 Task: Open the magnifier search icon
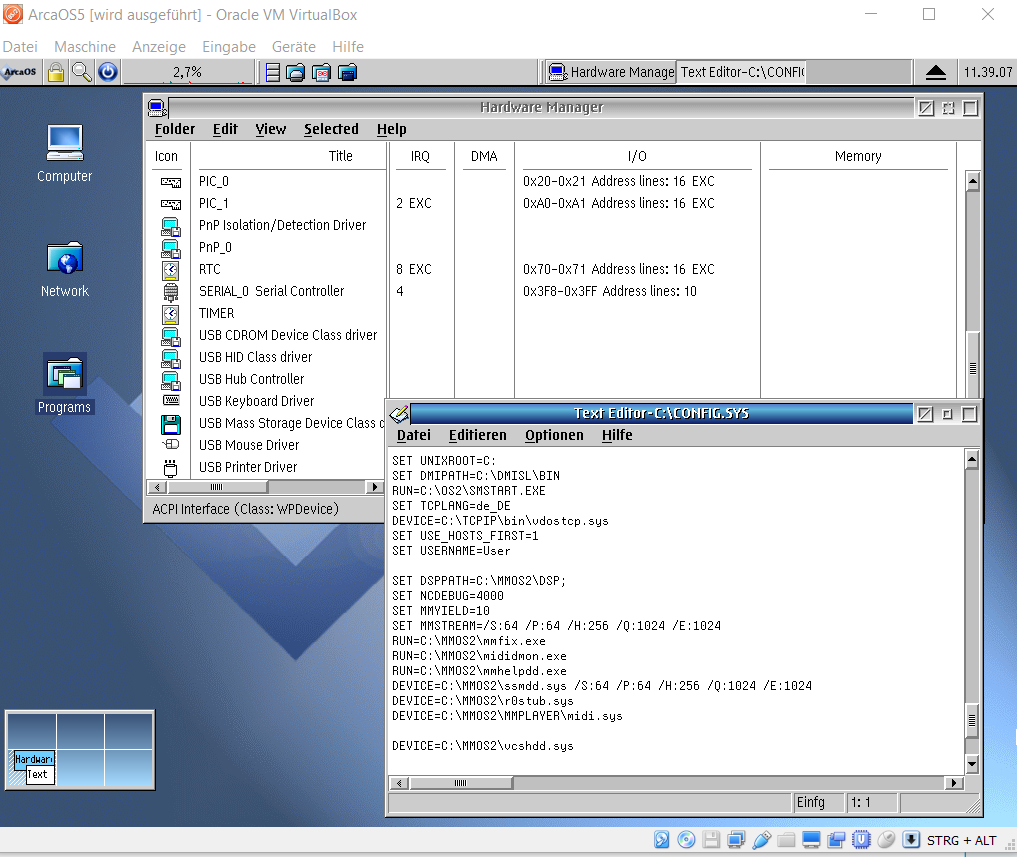(x=82, y=72)
